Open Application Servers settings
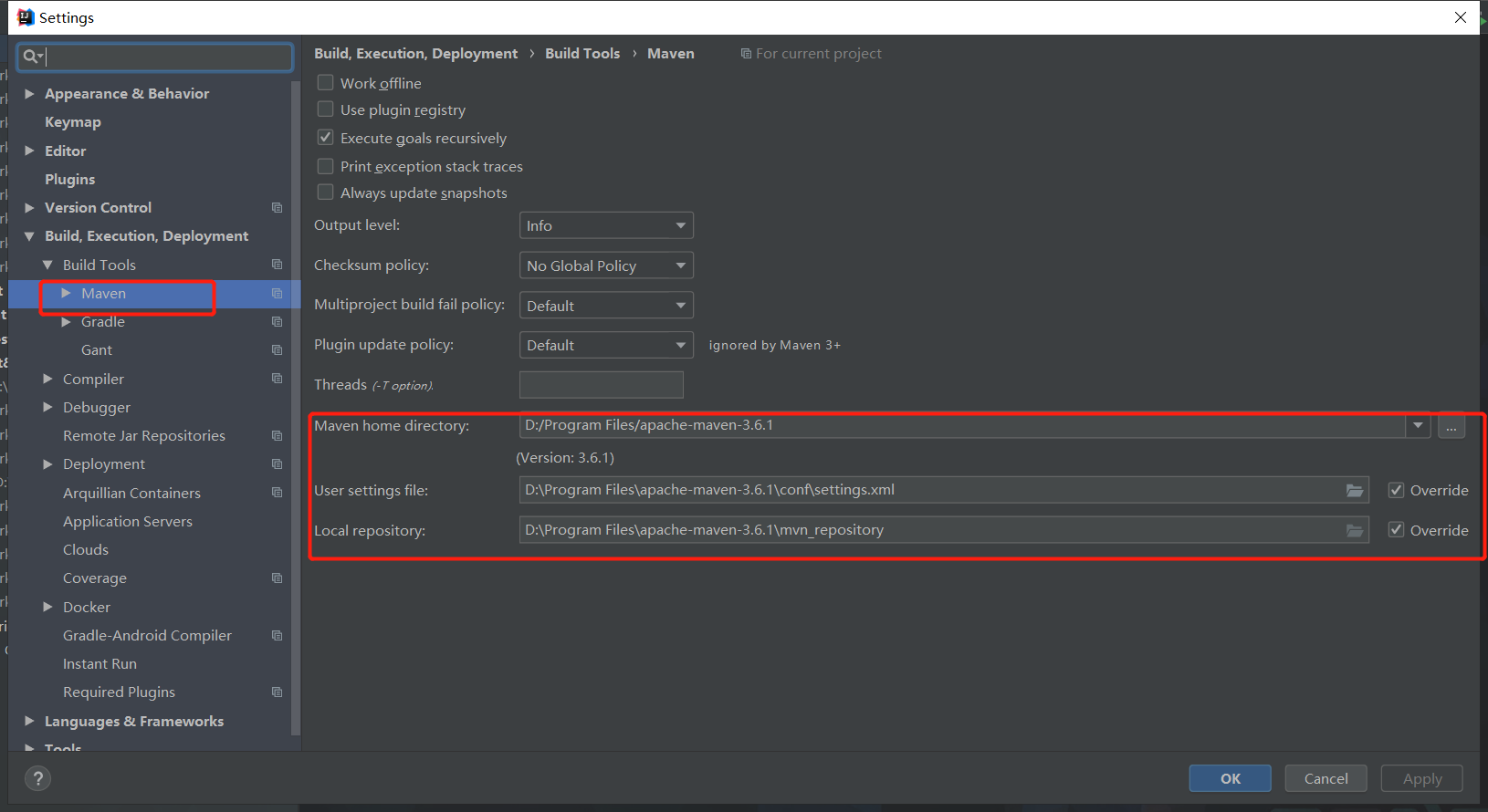This screenshot has width=1488, height=812. tap(128, 522)
